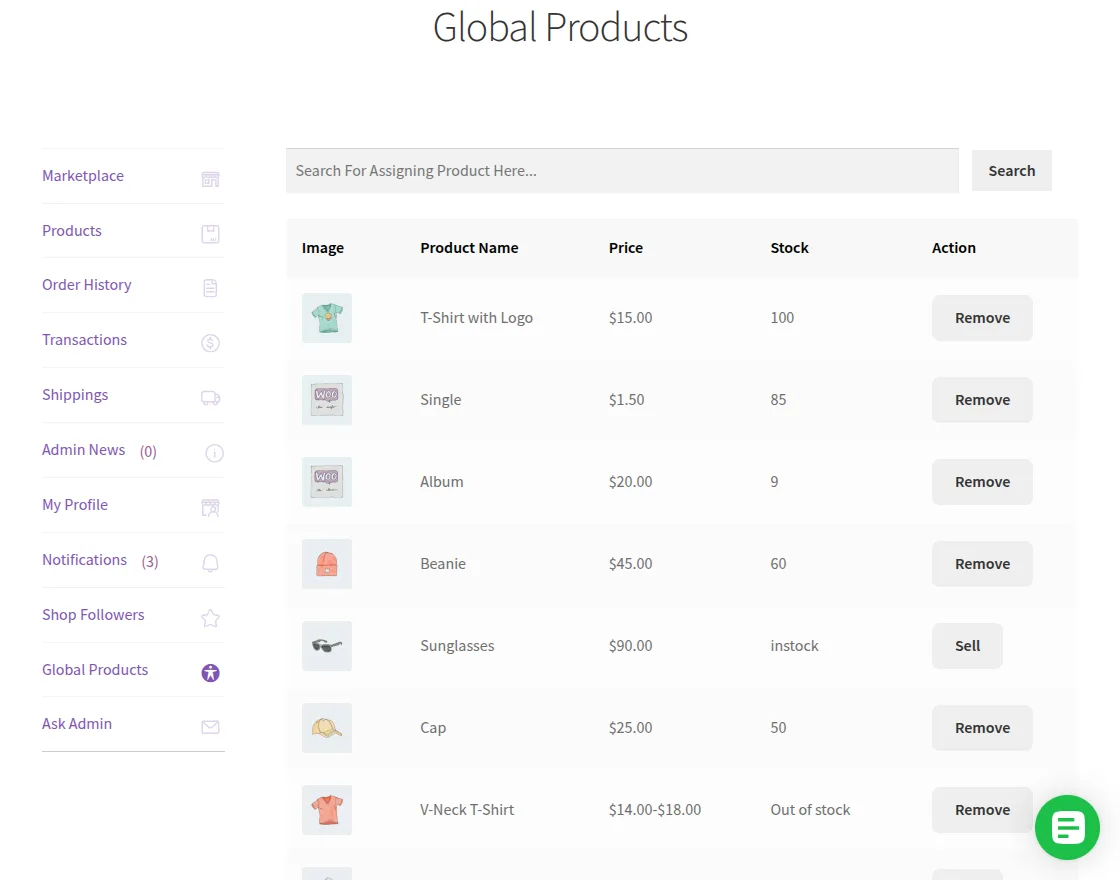Click the Beanie thumbnail image
This screenshot has width=1120, height=880.
(x=326, y=564)
